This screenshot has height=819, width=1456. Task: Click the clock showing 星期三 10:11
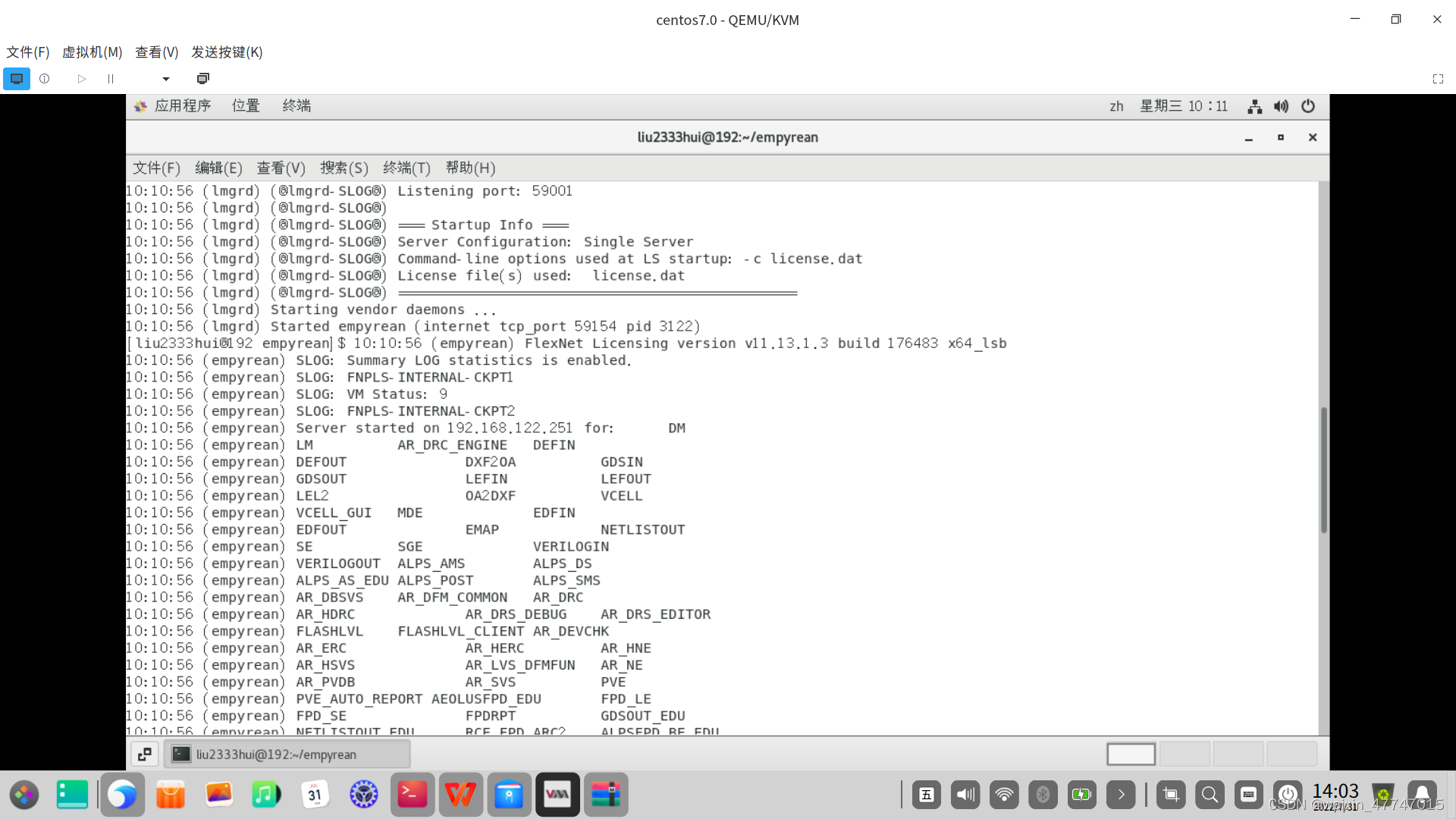[x=1184, y=107]
